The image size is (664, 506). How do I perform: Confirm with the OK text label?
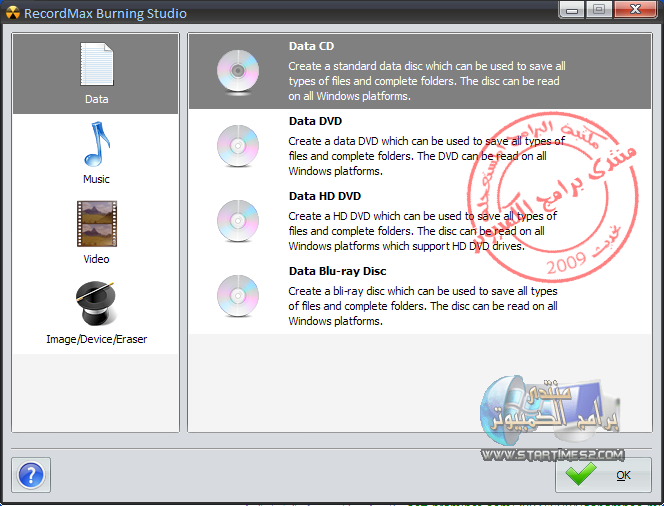[x=623, y=475]
